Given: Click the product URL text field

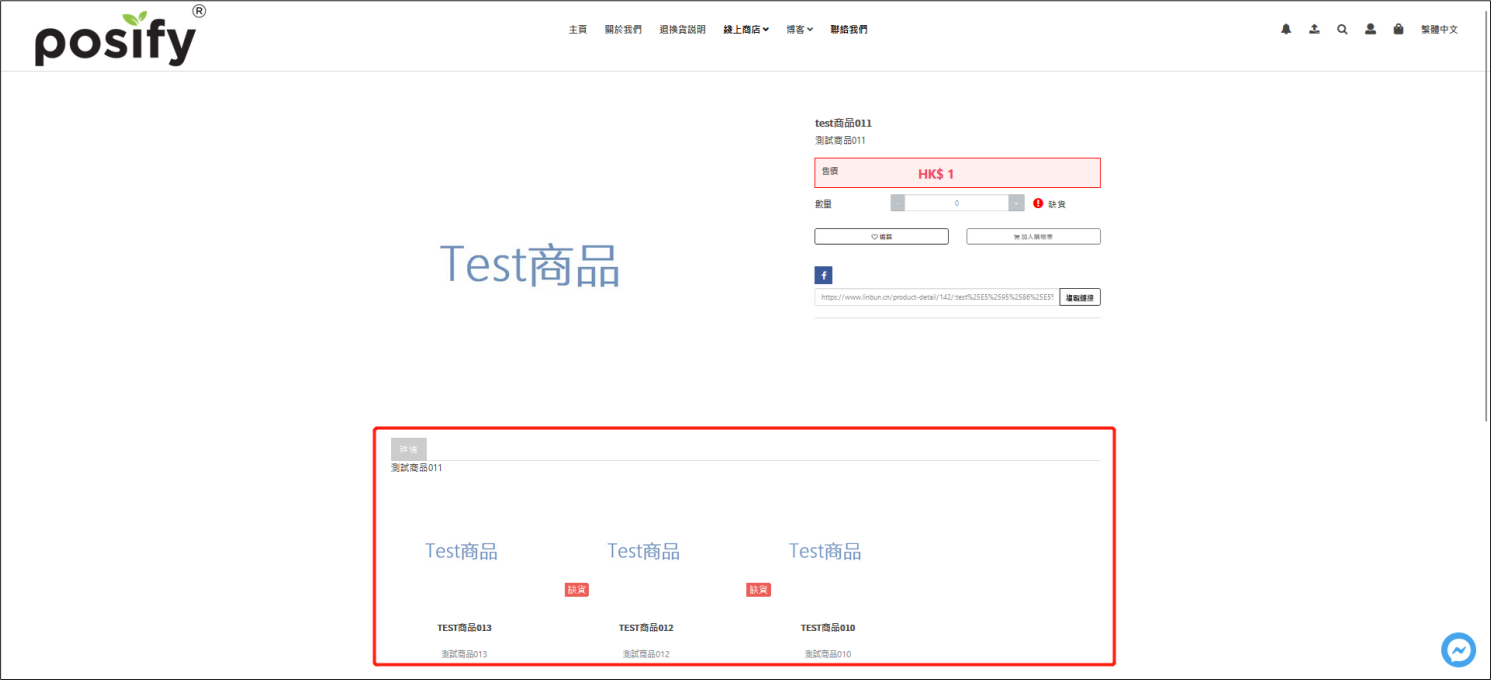Looking at the screenshot, I should pos(936,297).
